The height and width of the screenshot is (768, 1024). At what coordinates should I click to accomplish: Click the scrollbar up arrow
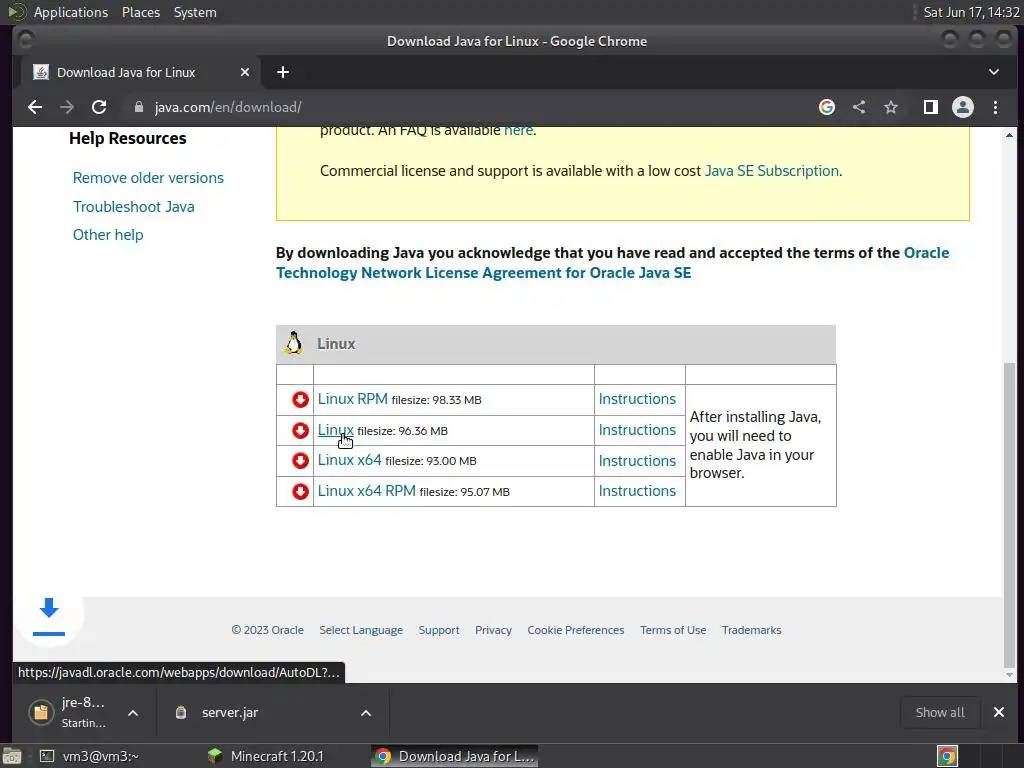[x=1010, y=135]
